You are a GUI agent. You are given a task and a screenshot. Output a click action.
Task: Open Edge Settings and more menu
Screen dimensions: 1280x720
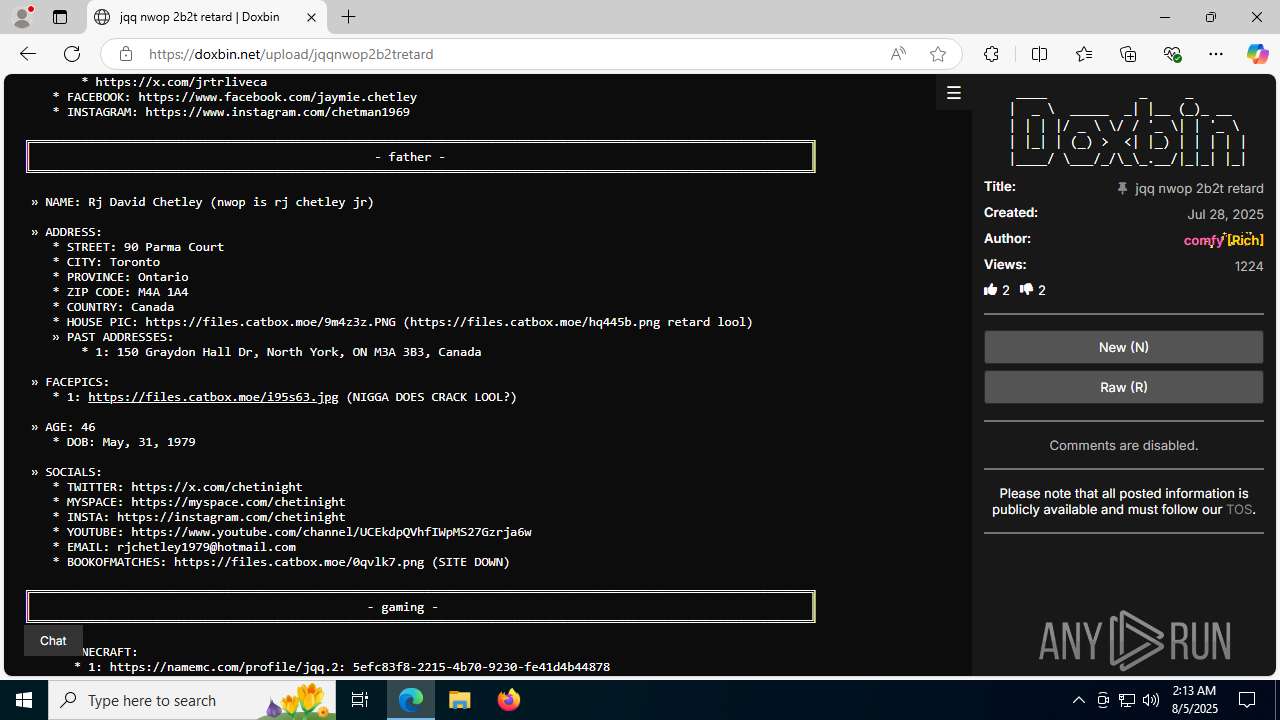pos(1216,54)
